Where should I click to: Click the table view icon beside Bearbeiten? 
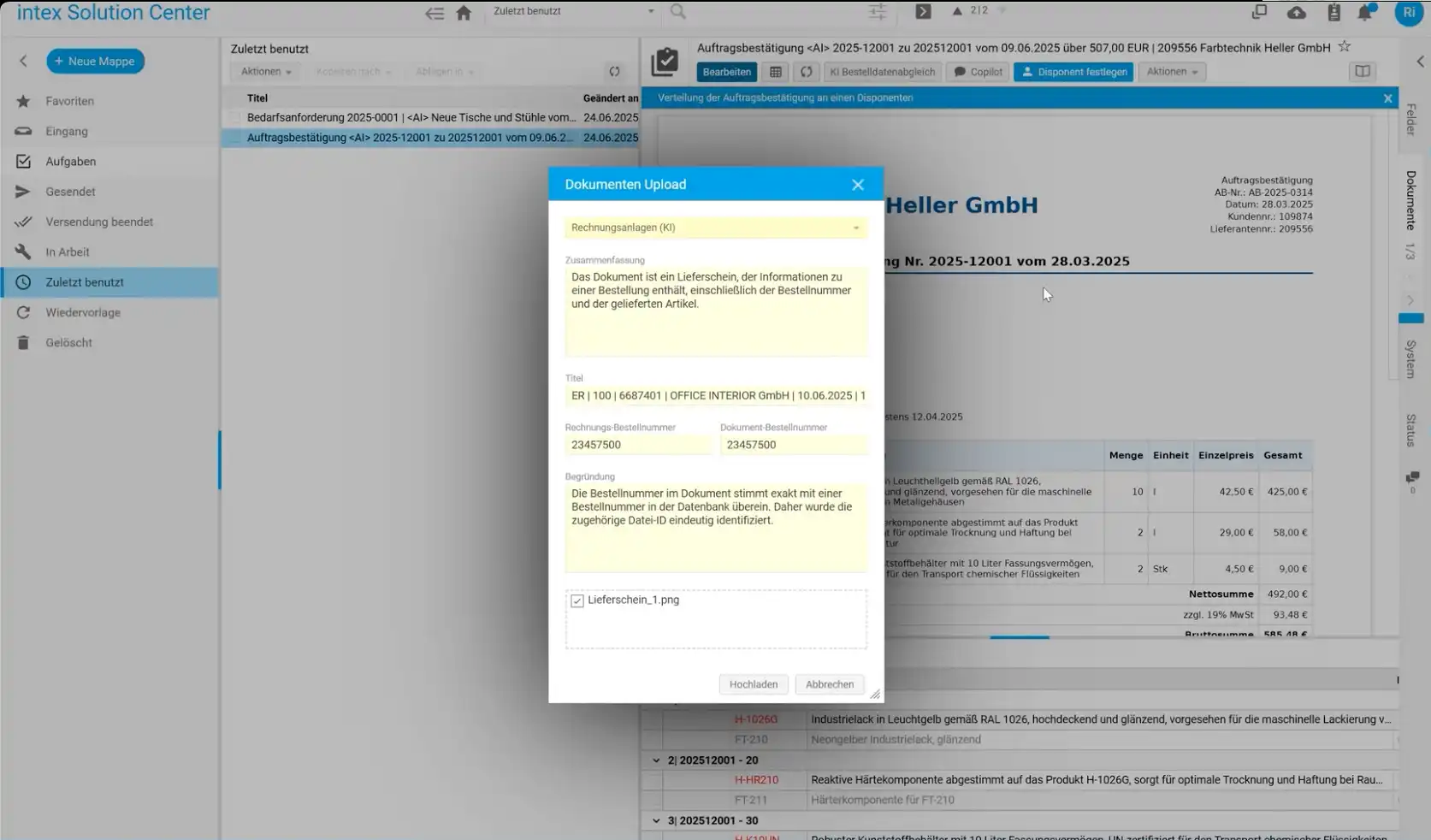776,72
